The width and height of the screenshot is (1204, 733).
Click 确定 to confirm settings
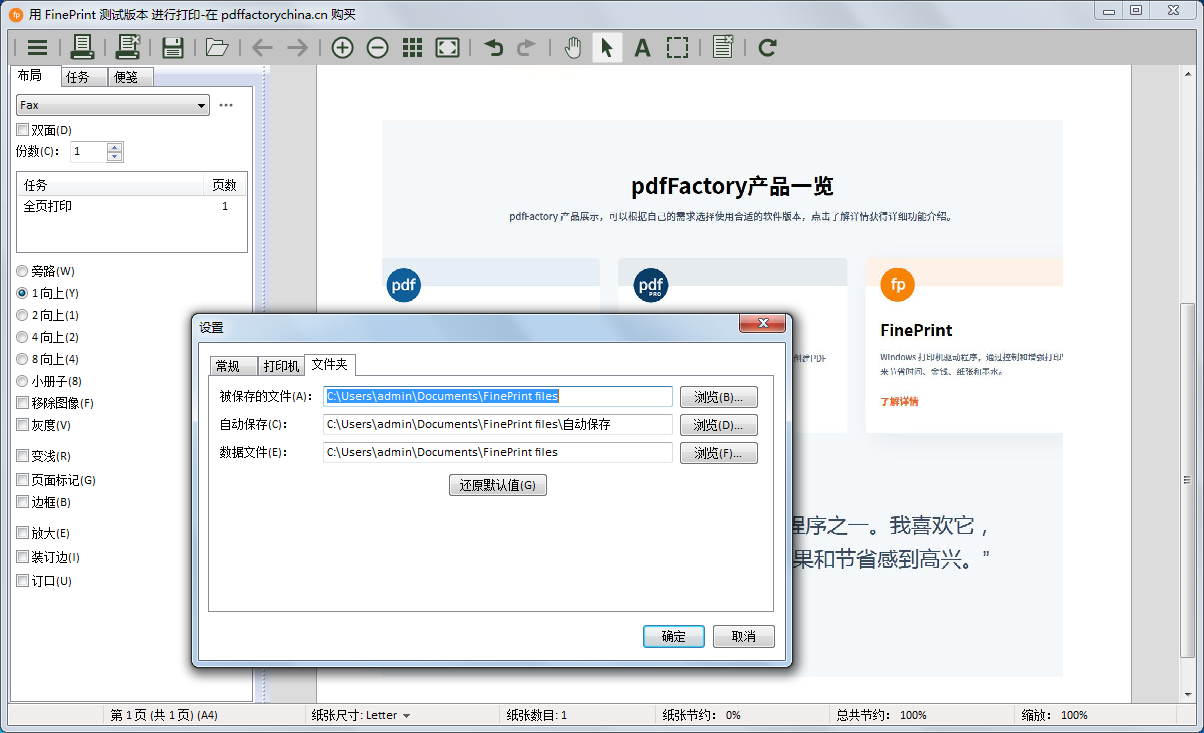click(x=674, y=636)
